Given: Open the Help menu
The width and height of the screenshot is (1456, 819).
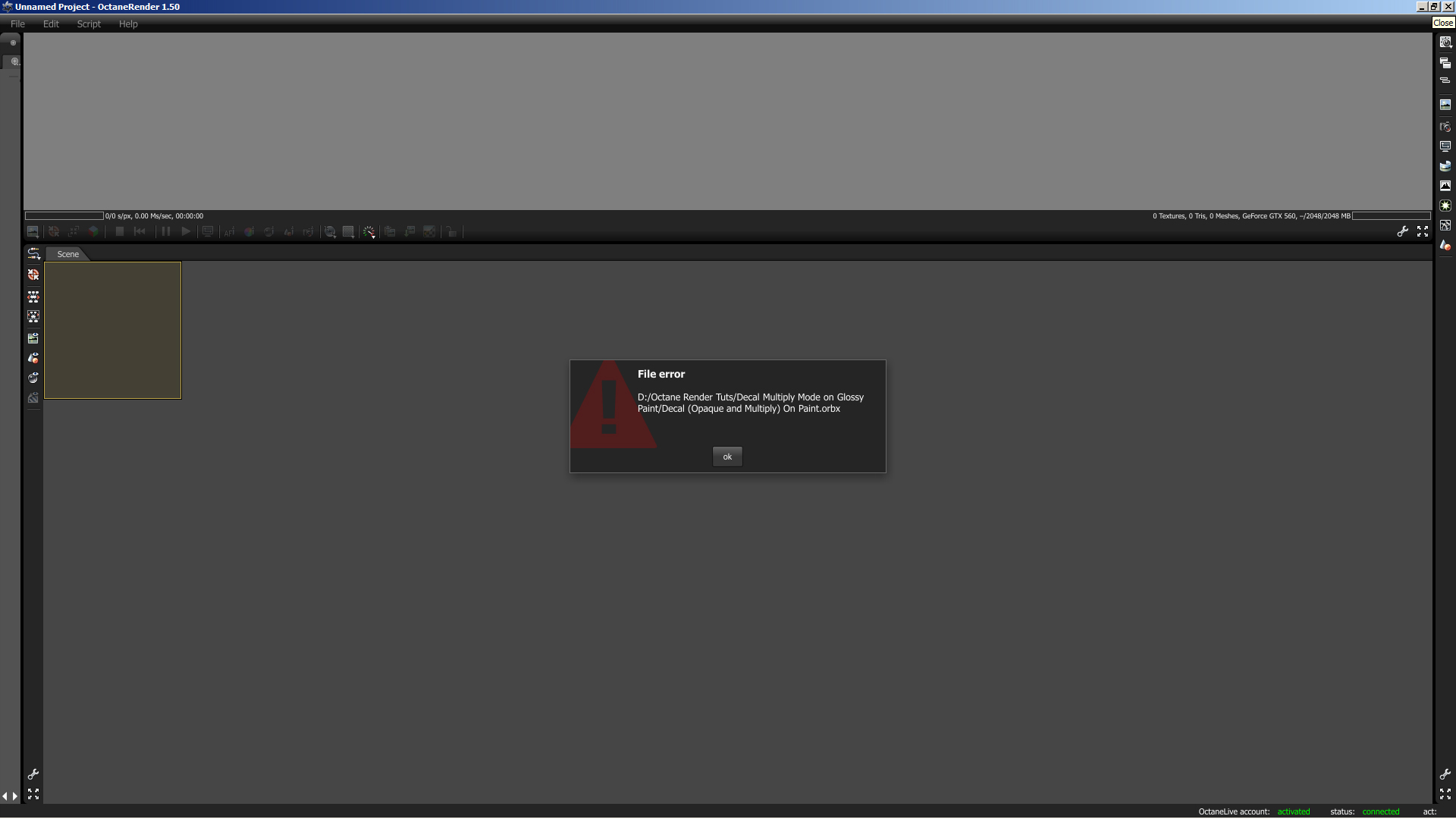Looking at the screenshot, I should (x=128, y=24).
